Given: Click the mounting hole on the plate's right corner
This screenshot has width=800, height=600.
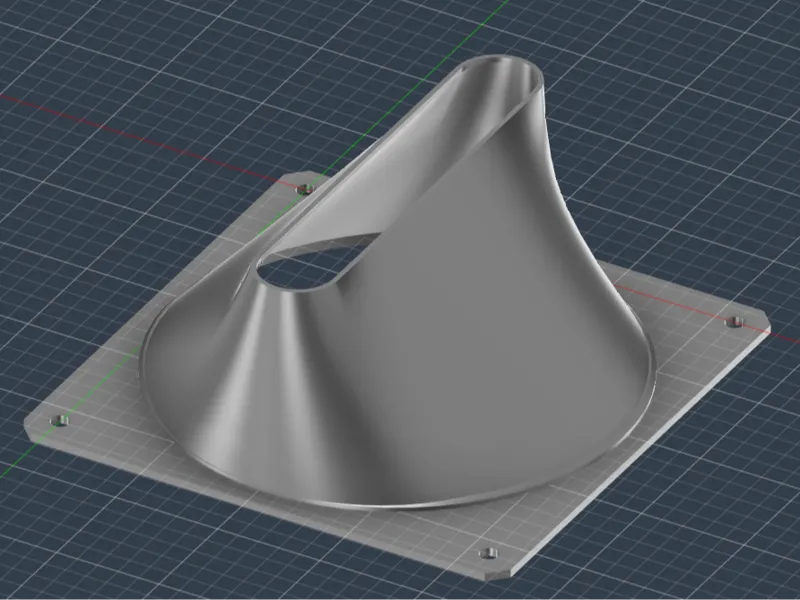Looking at the screenshot, I should pyautogui.click(x=735, y=321).
